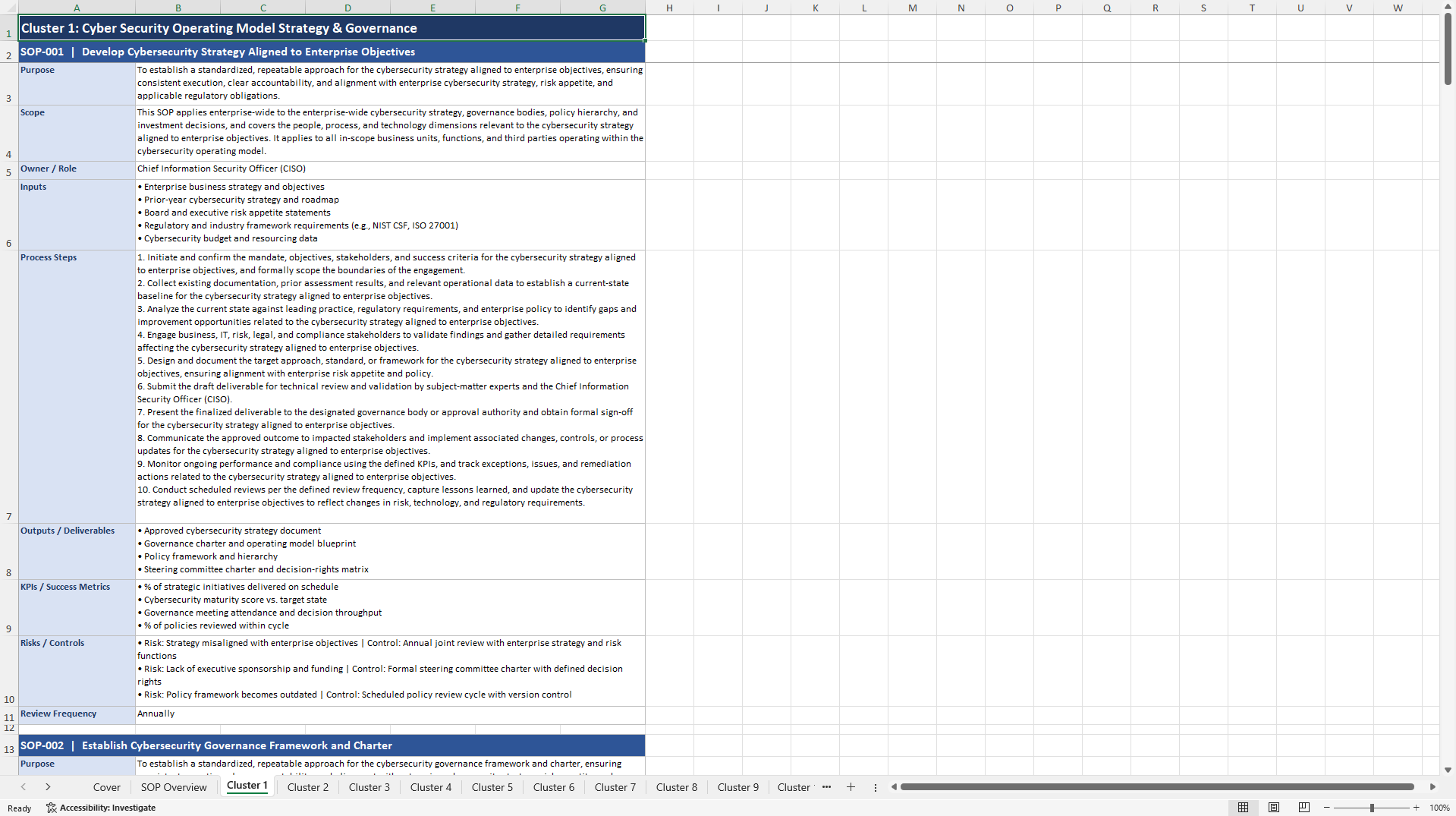Select column M header

pos(912,8)
